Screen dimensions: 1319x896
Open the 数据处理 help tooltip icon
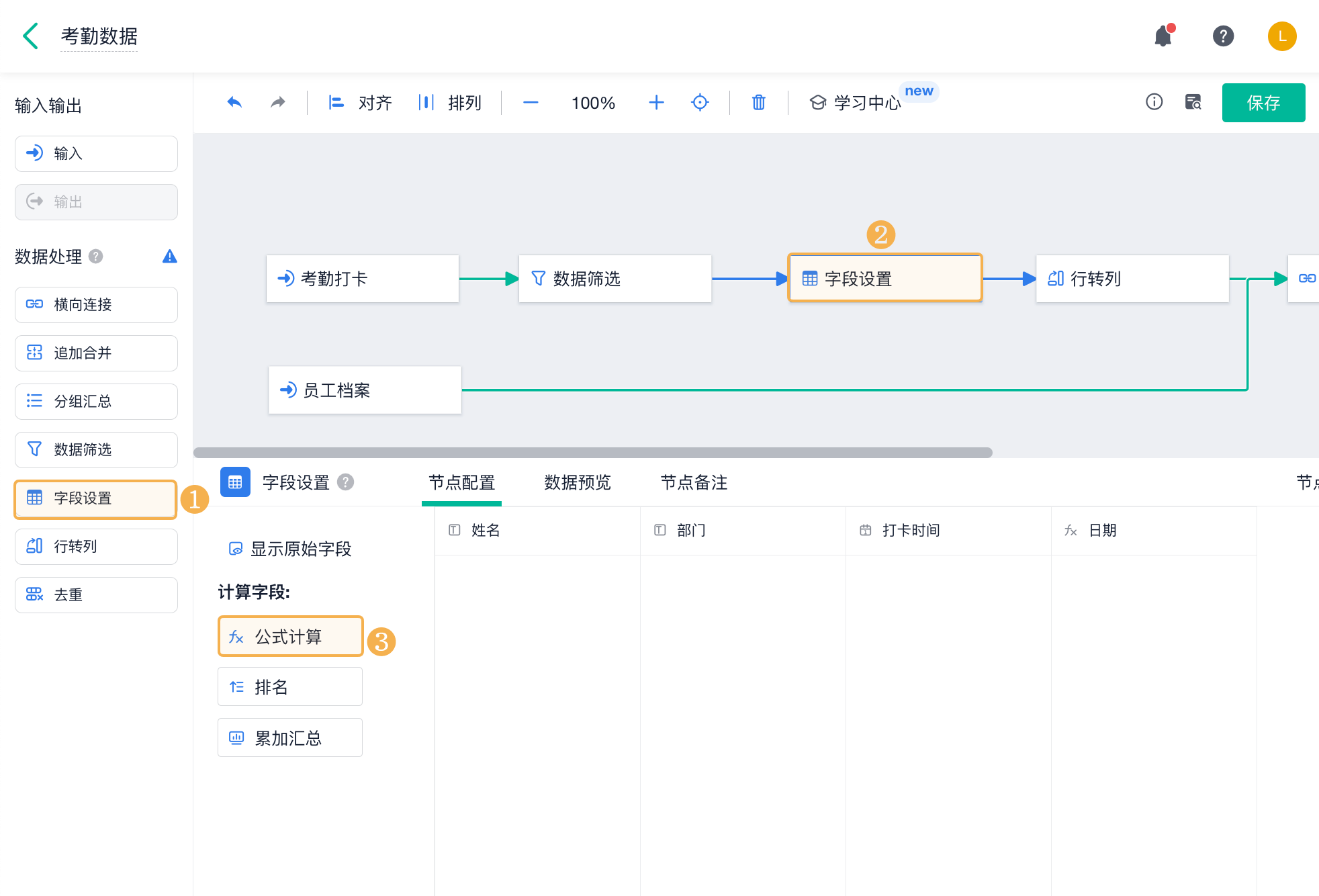(x=96, y=257)
